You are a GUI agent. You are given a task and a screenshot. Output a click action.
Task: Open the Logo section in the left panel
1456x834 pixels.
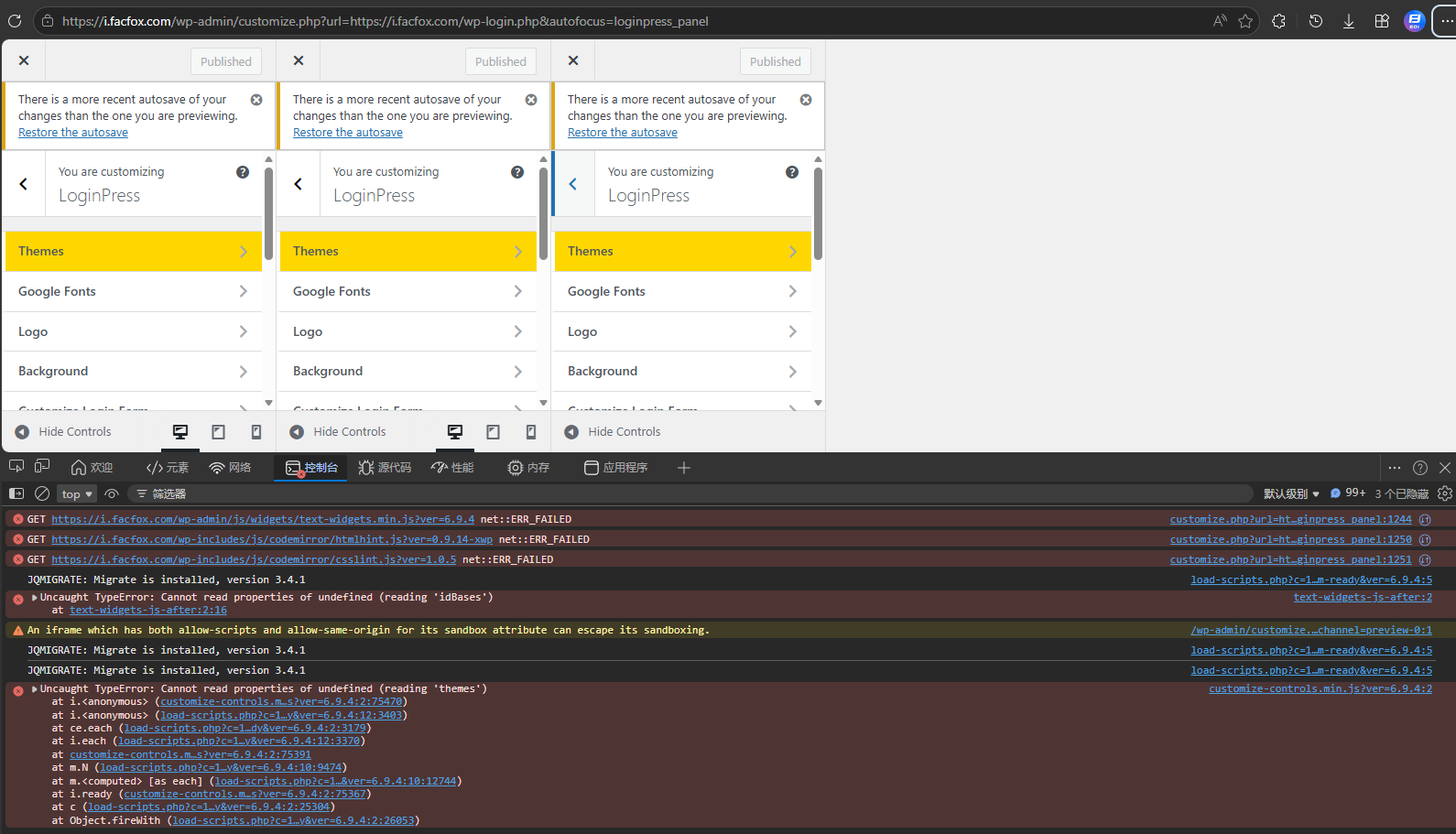pos(134,331)
